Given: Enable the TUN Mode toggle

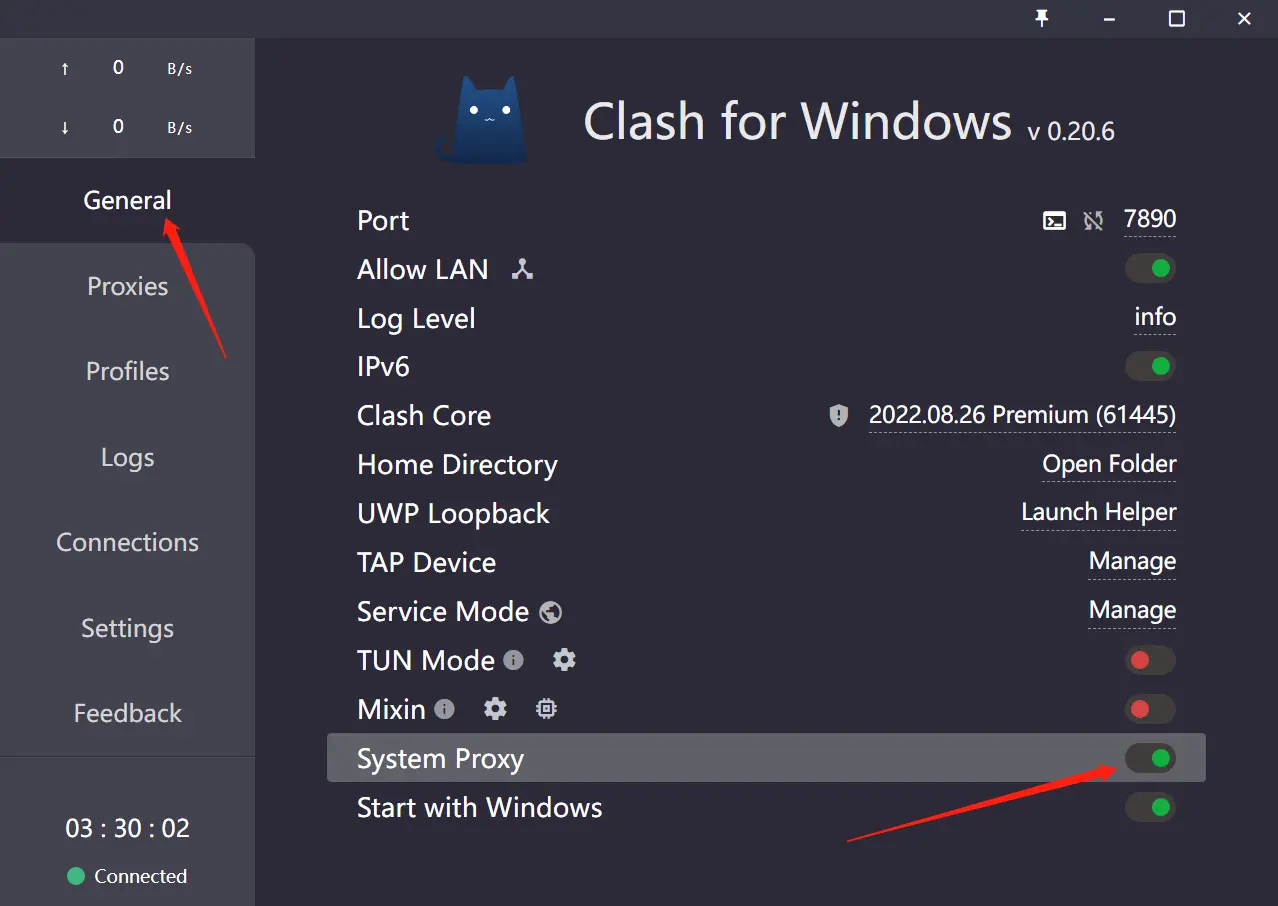Looking at the screenshot, I should [1150, 660].
